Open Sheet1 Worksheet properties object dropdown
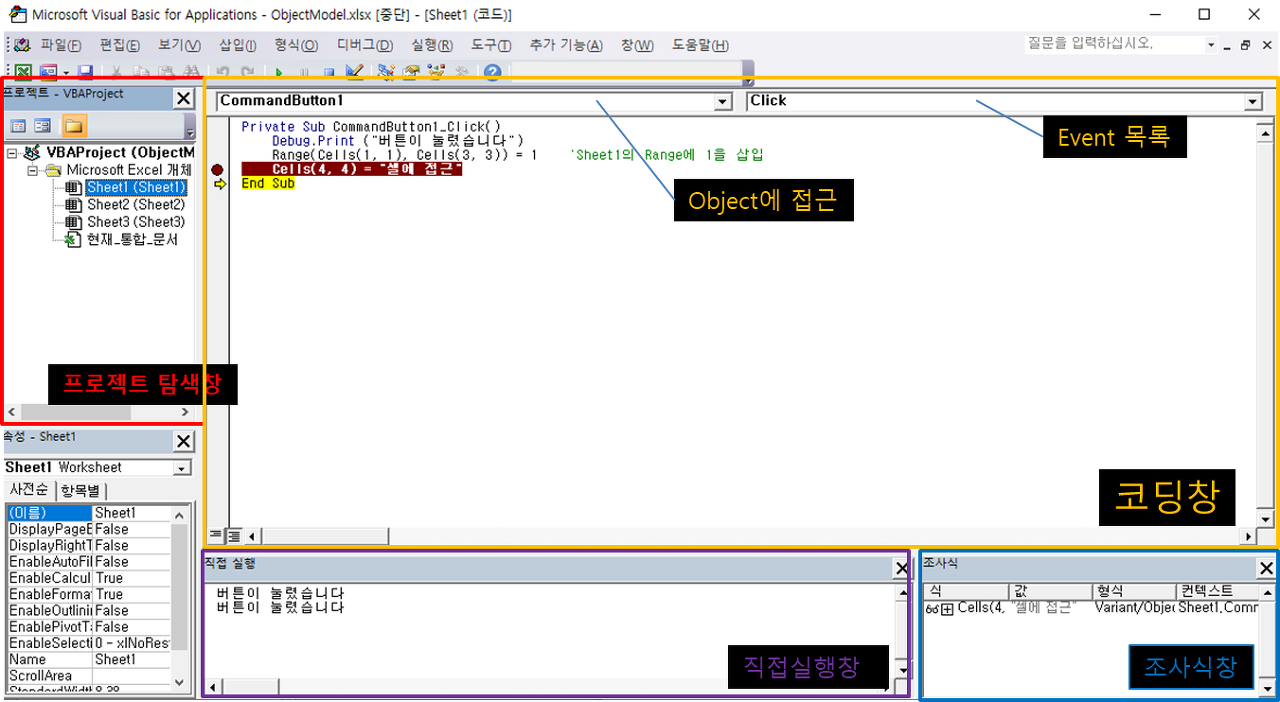Image resolution: width=1280 pixels, height=702 pixels. tap(182, 468)
